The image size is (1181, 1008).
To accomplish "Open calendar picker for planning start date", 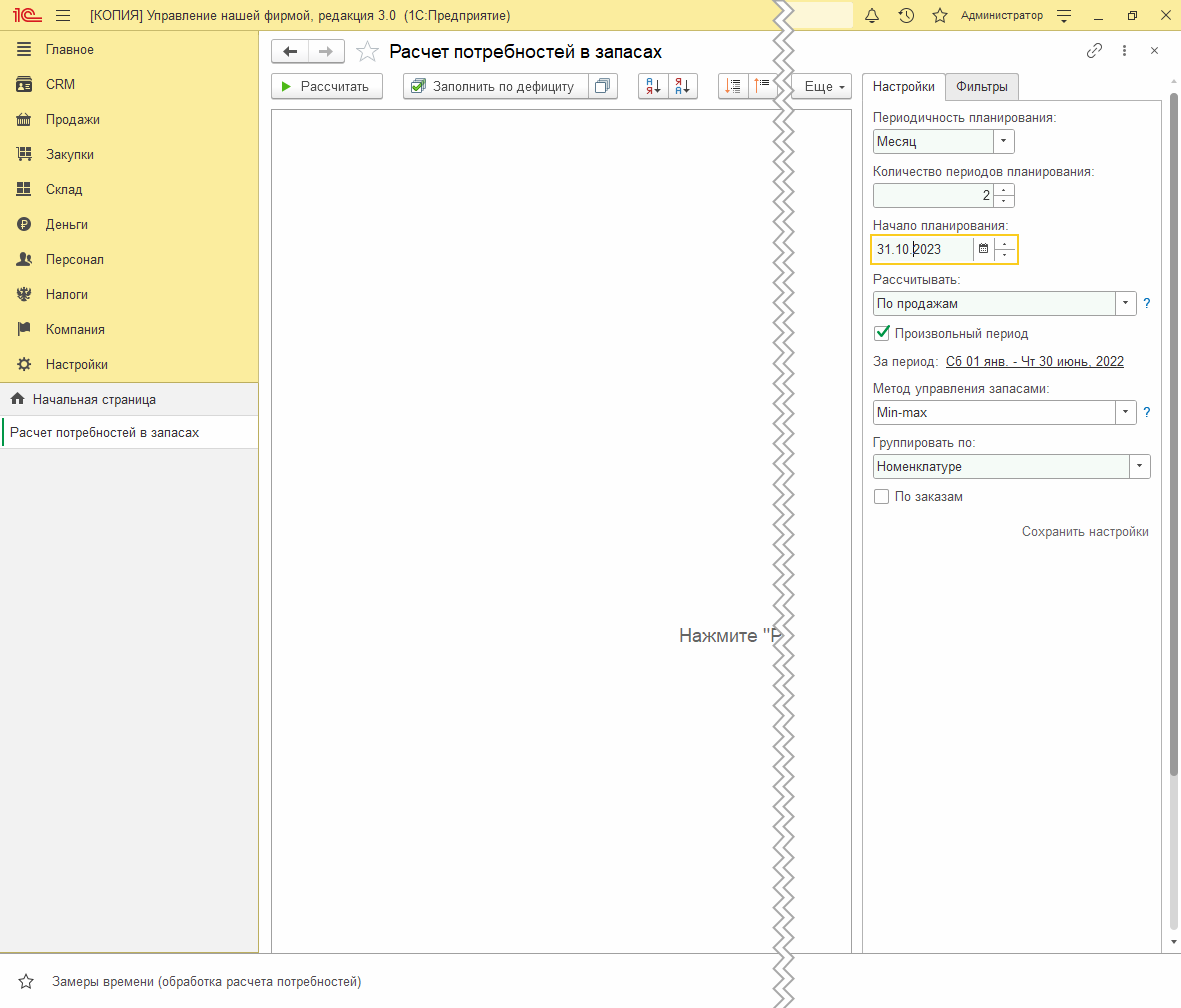I will [983, 249].
